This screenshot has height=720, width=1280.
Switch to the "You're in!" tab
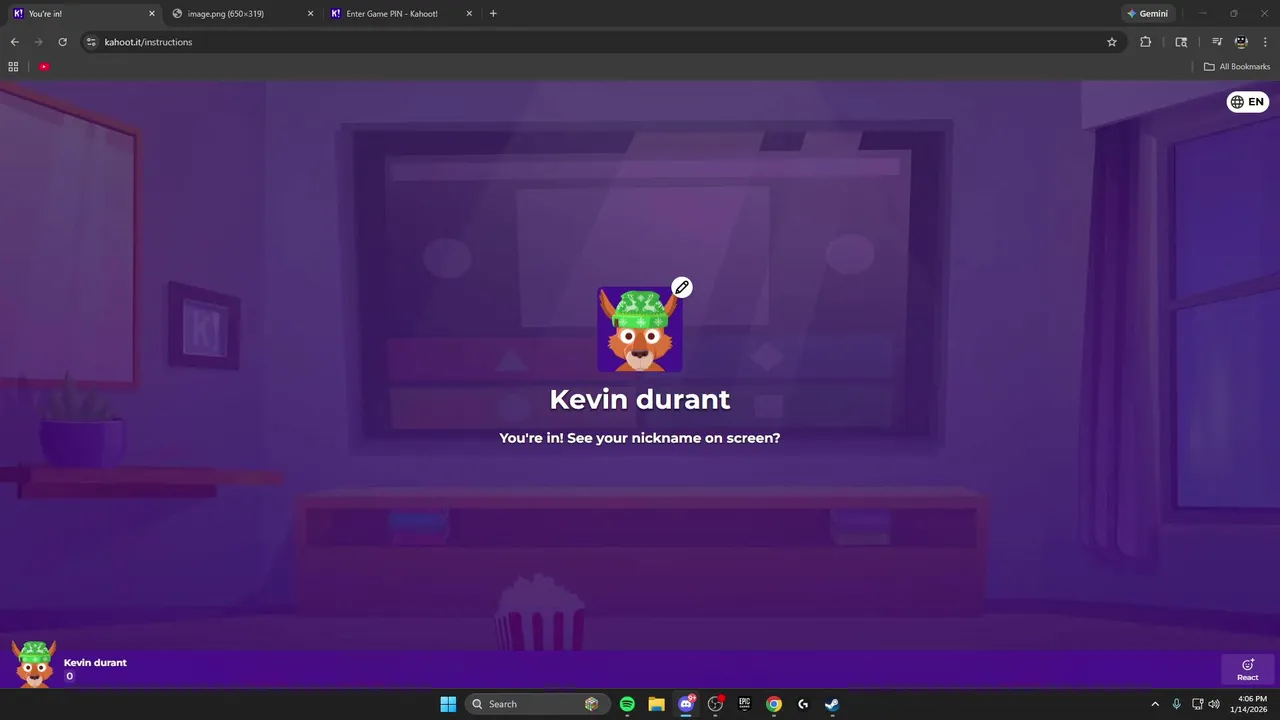pos(82,14)
